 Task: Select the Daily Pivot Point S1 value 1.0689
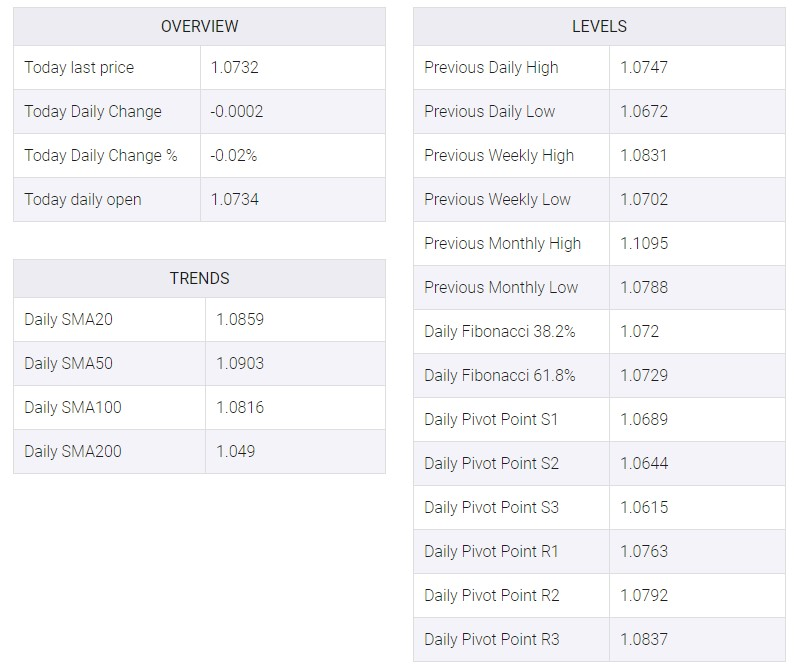pos(644,419)
